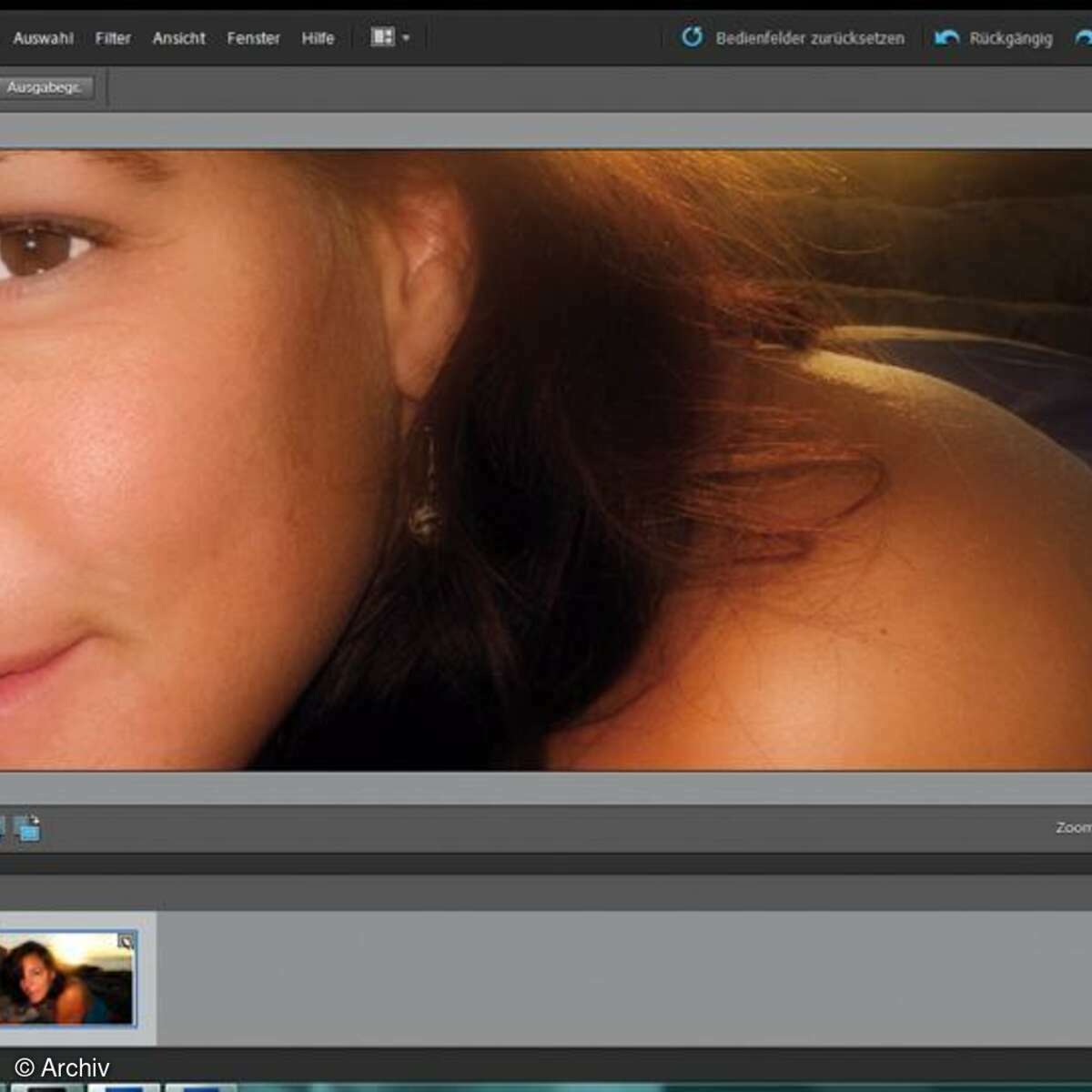
Task: Click the woman's earring in the photo canvas
Action: click(423, 517)
